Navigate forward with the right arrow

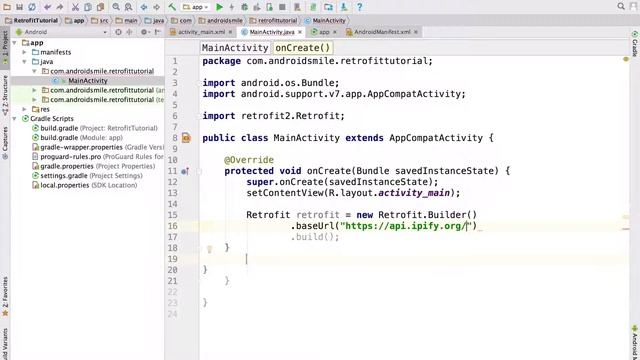click(156, 7)
